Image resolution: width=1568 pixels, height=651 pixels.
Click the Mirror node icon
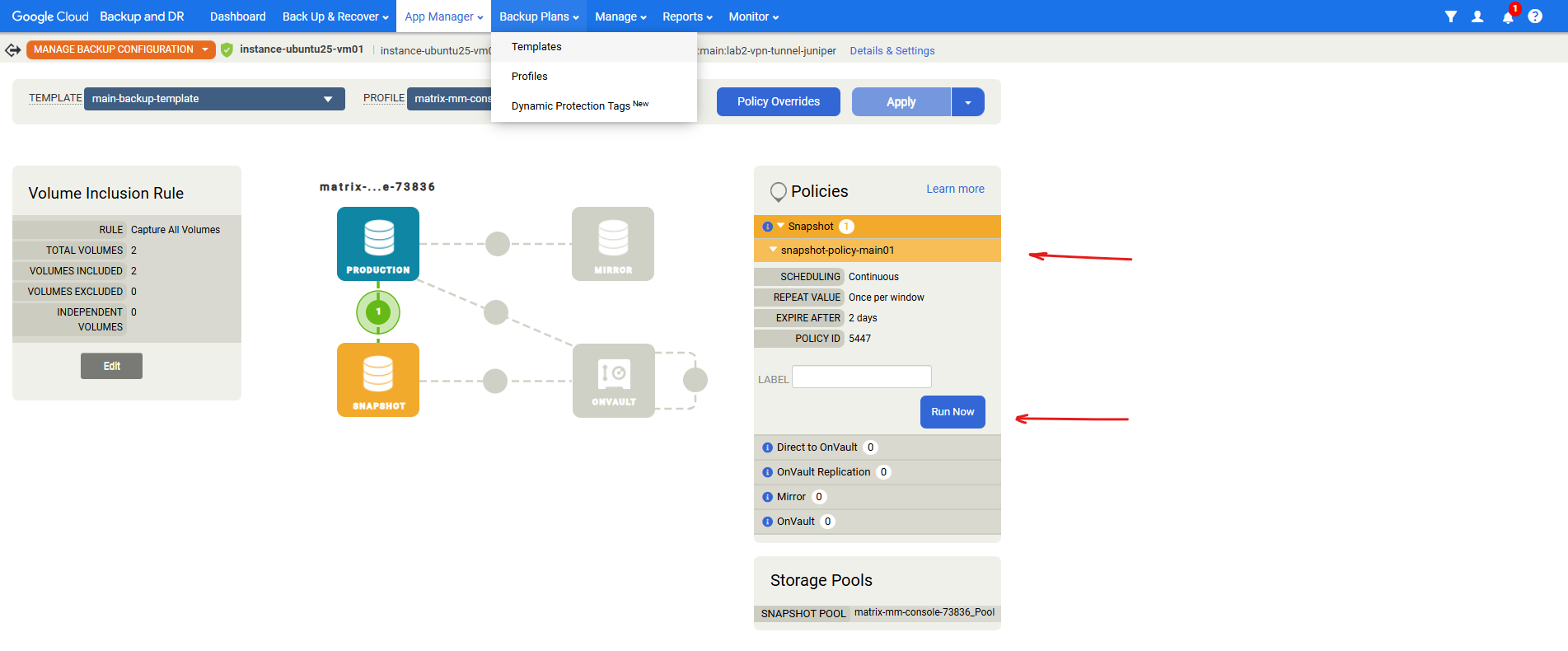pos(613,243)
